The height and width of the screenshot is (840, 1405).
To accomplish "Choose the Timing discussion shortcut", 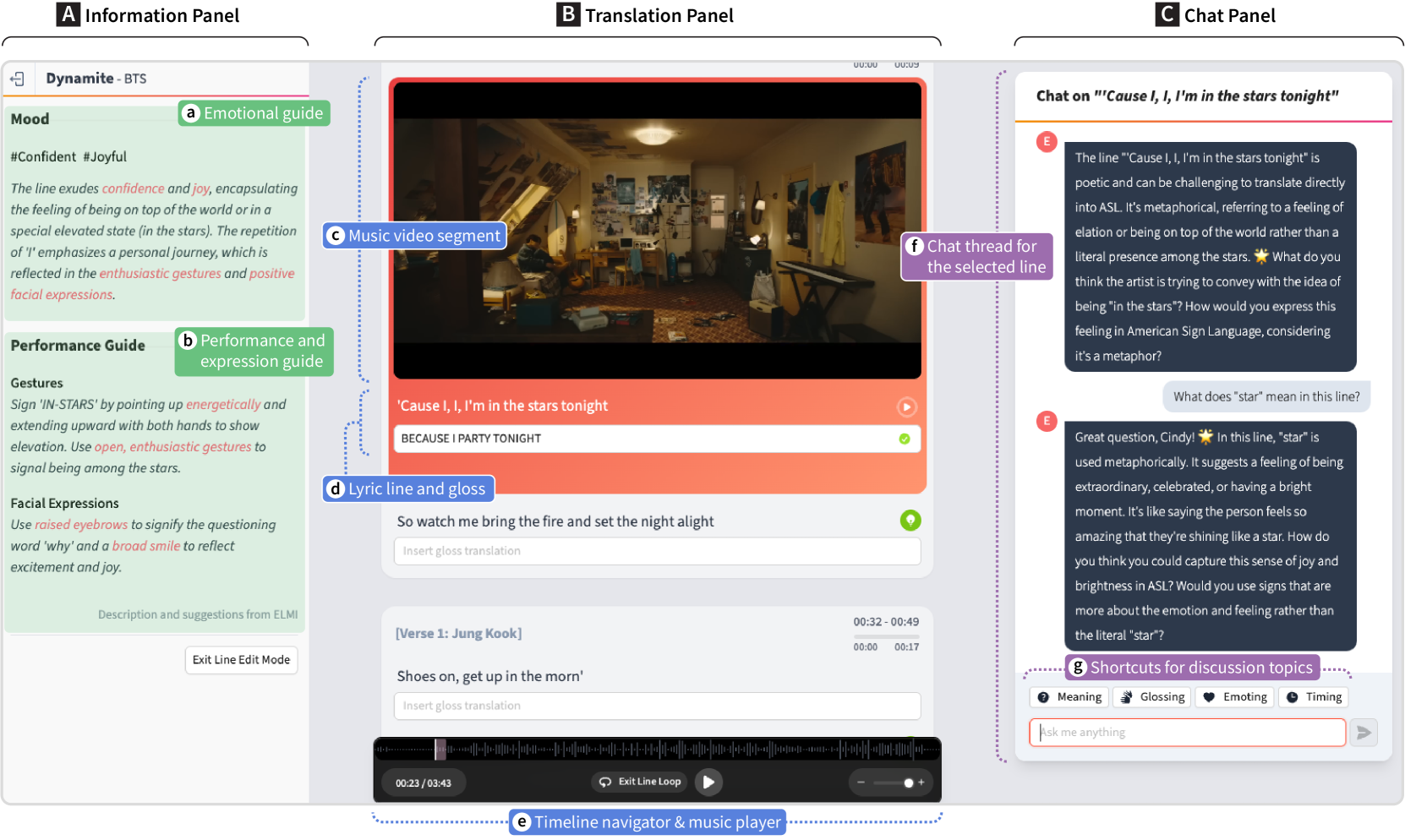I will pos(1314,697).
